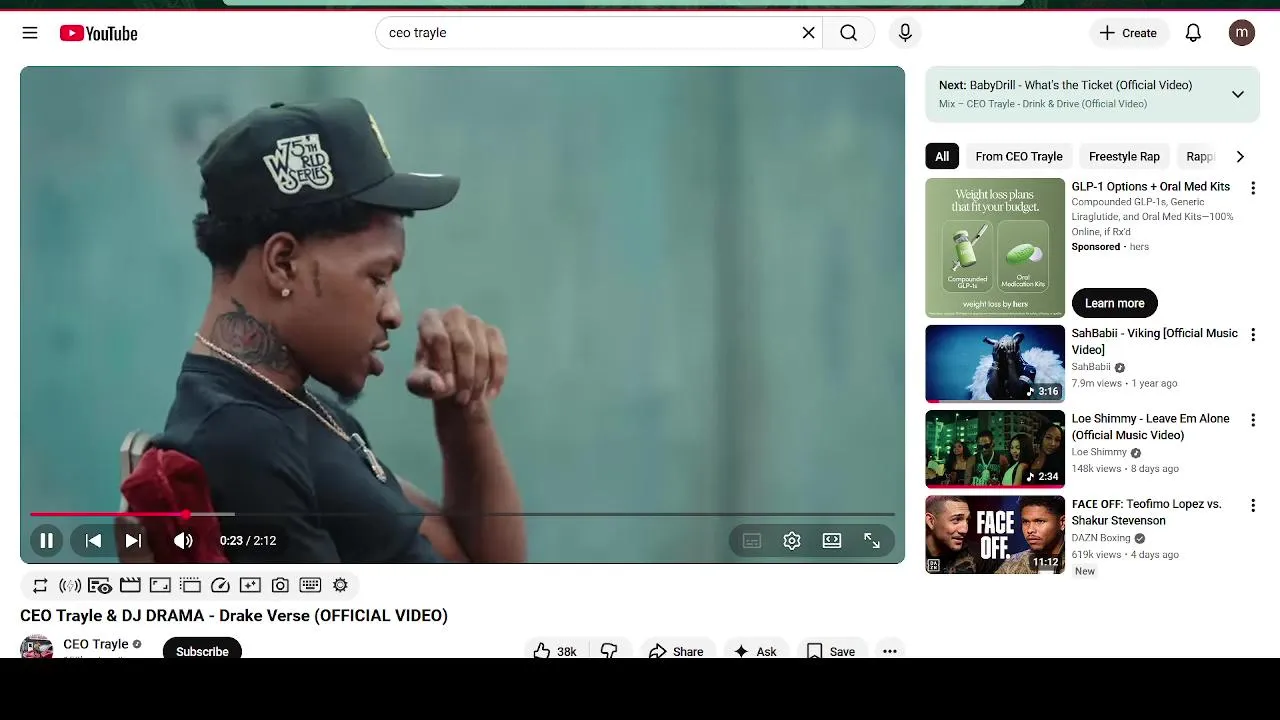The height and width of the screenshot is (720, 1280).
Task: Click 'Learn more' on the hers ad
Action: tap(1114, 303)
